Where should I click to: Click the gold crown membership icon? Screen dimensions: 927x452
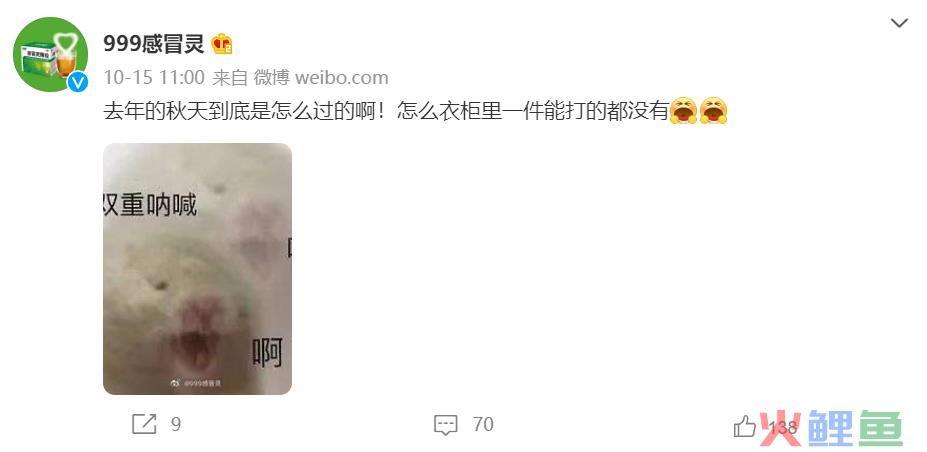tap(222, 44)
